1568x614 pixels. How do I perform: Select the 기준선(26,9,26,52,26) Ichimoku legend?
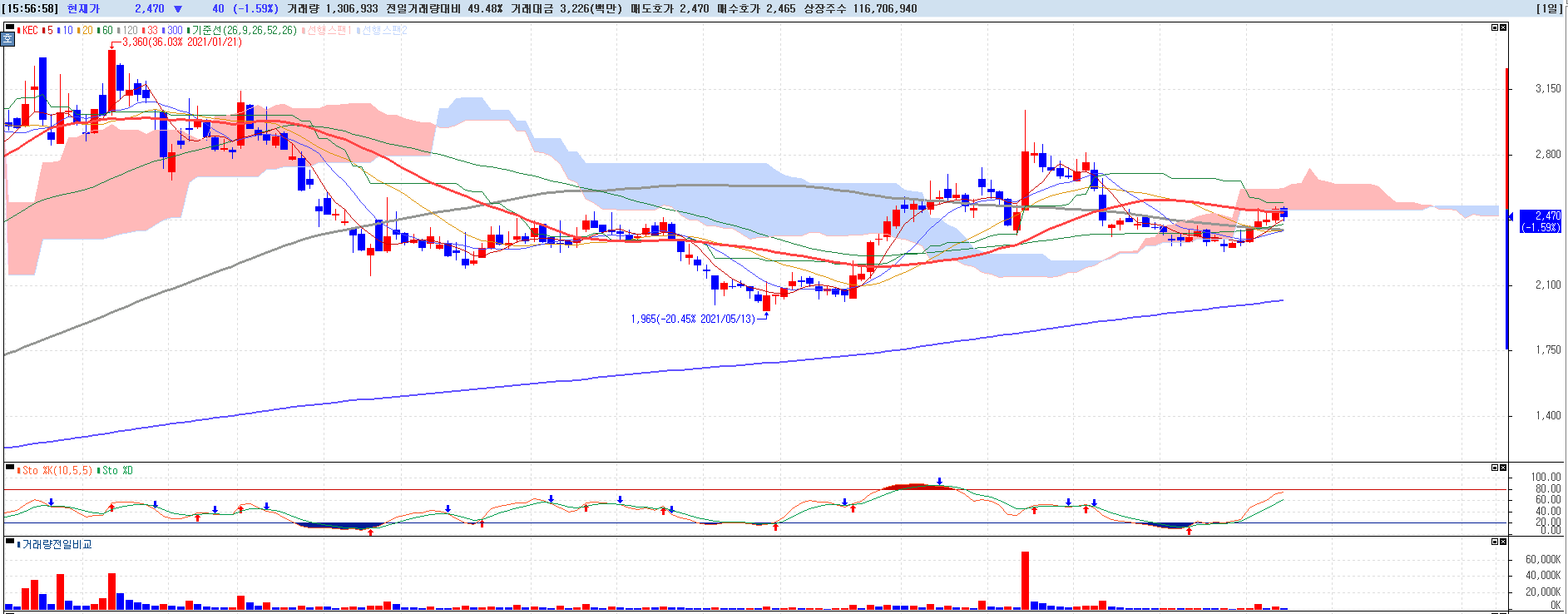tap(242, 30)
